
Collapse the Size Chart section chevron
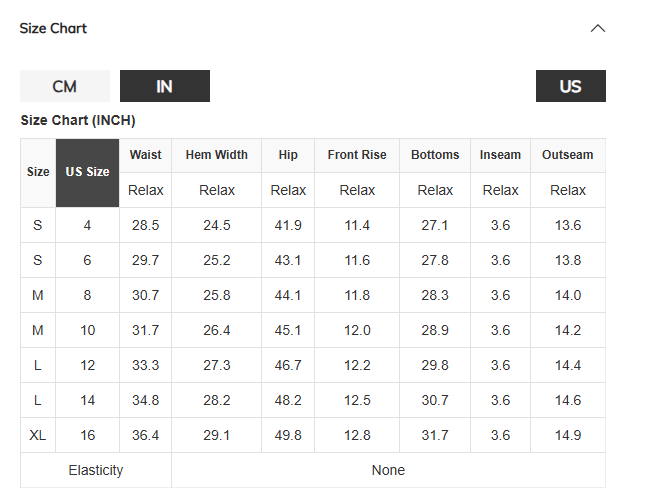(597, 29)
